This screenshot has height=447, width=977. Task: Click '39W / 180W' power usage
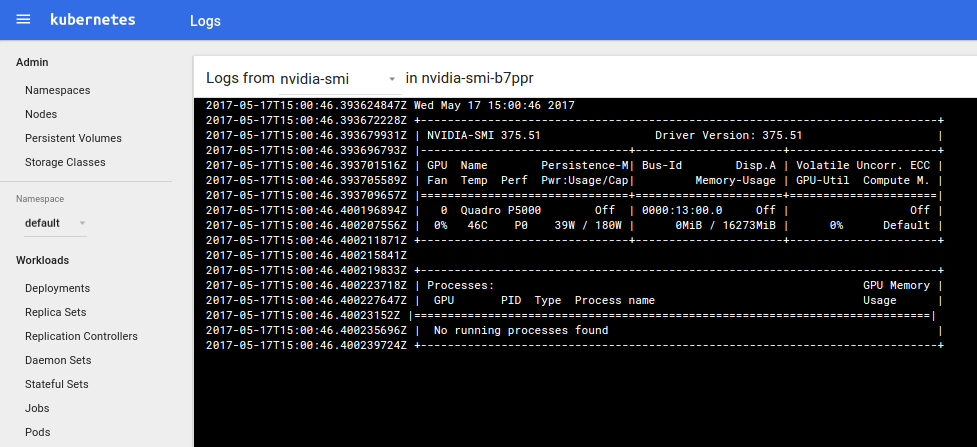tap(588, 225)
